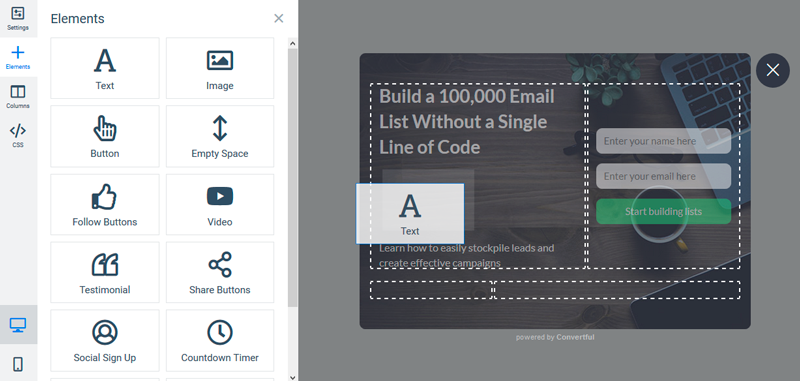Image resolution: width=800 pixels, height=381 pixels.
Task: Open the Columns sidebar panel
Action: pyautogui.click(x=18, y=96)
